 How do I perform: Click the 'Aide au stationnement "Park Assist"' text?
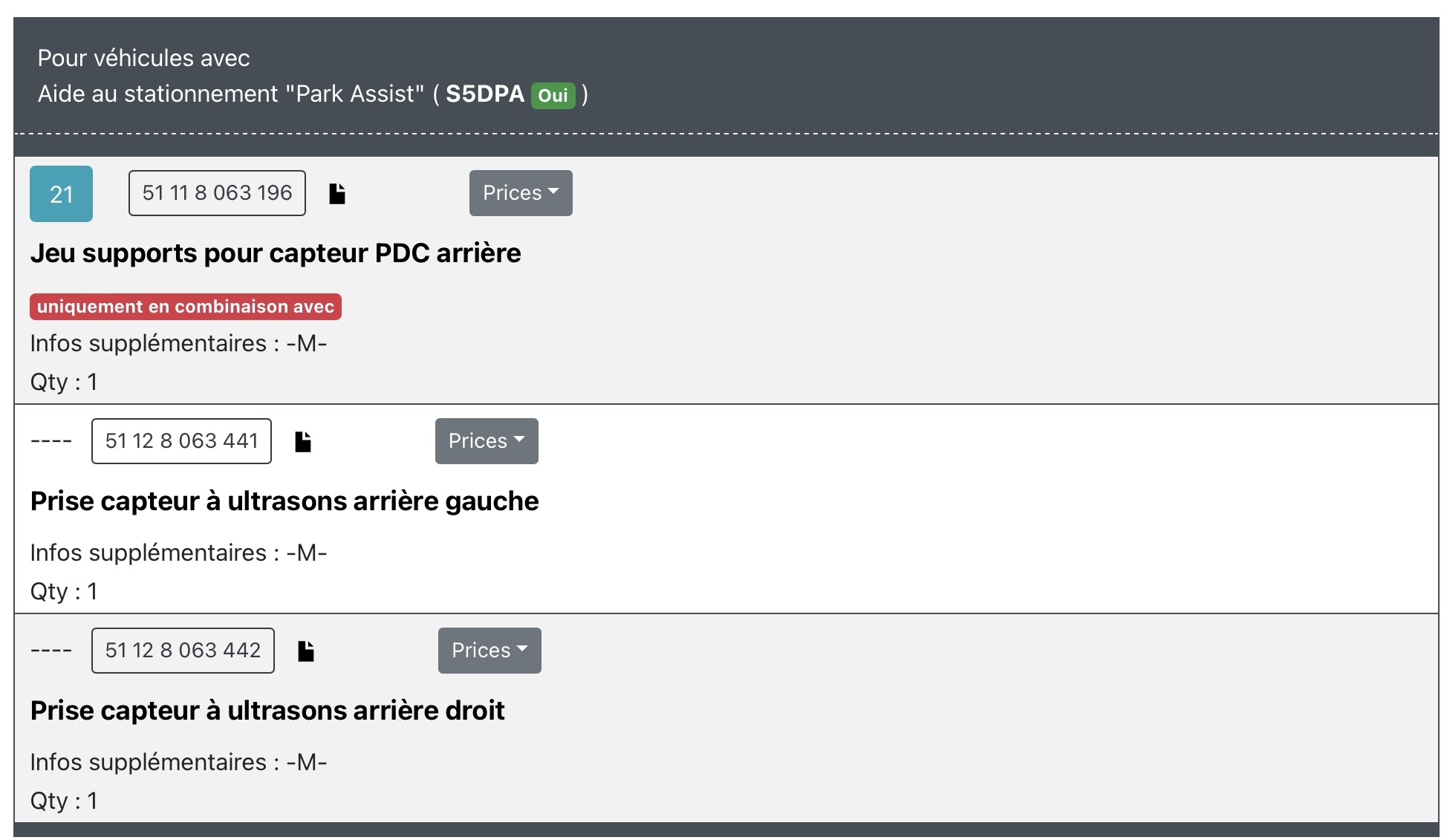(x=231, y=94)
